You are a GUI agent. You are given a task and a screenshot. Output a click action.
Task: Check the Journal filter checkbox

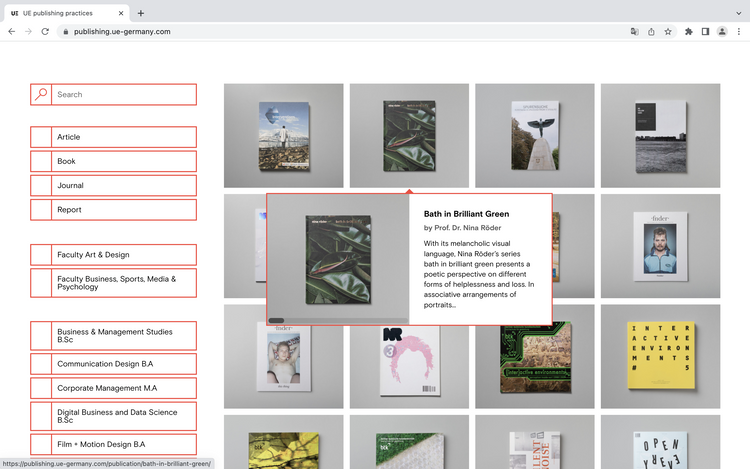pyautogui.click(x=41, y=185)
